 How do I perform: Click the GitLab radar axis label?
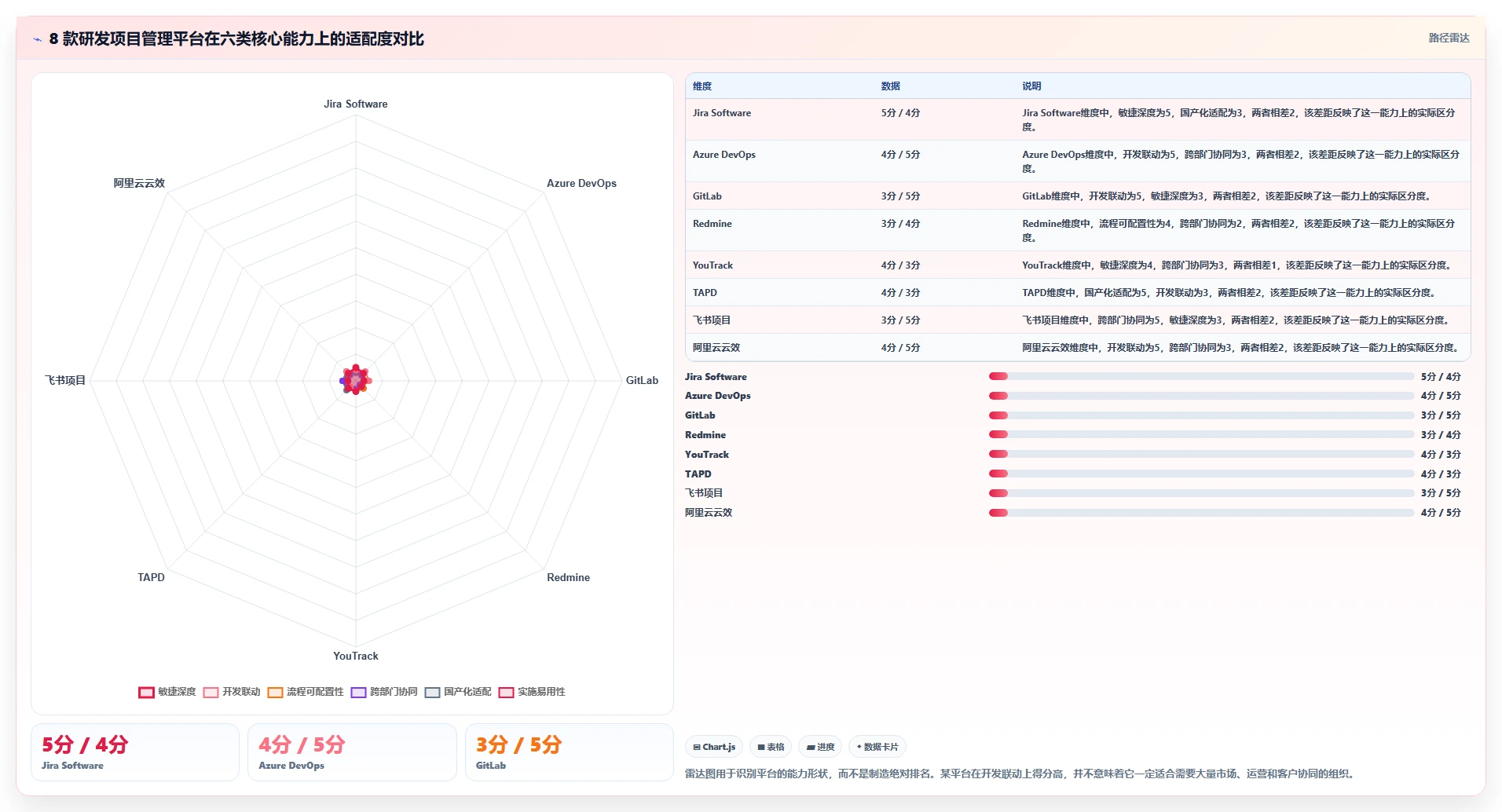(x=642, y=380)
